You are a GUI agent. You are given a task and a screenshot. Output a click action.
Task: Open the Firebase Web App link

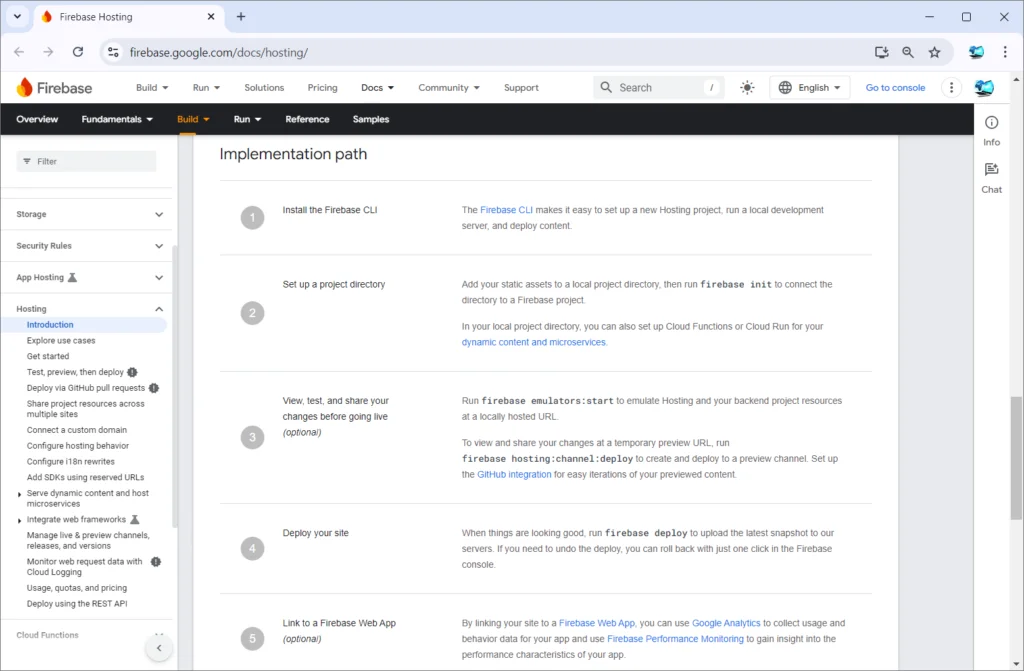(597, 623)
